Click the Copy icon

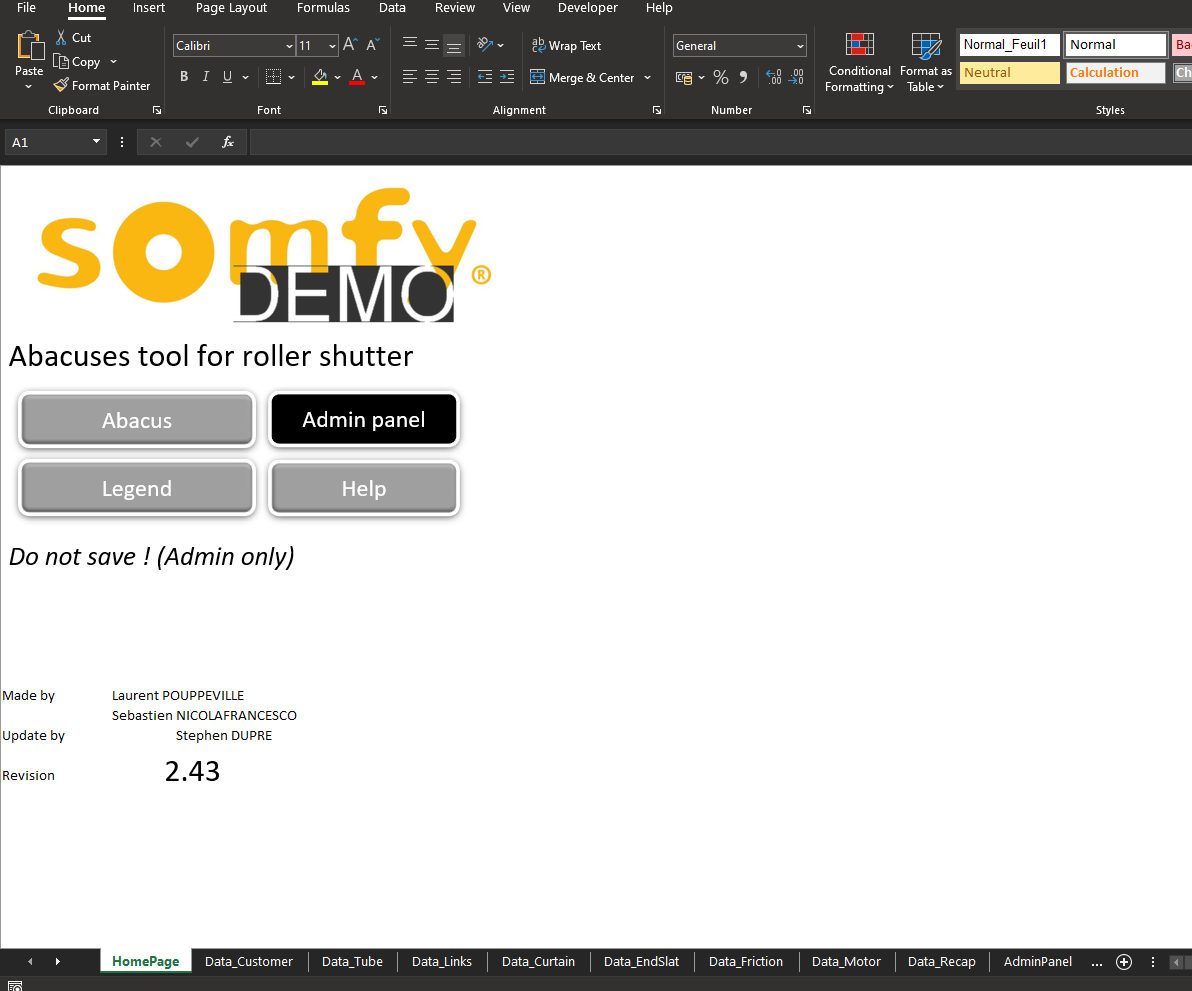coord(61,62)
